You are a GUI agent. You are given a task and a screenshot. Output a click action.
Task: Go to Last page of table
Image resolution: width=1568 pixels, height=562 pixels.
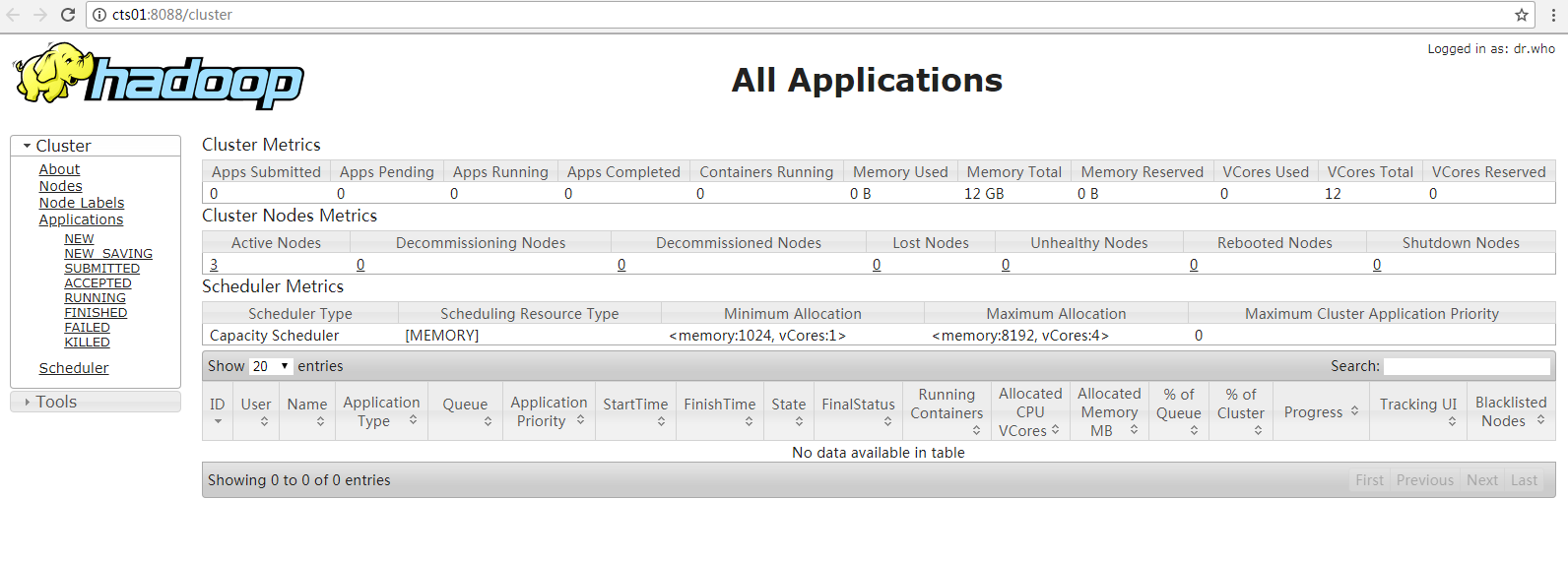coord(1524,480)
